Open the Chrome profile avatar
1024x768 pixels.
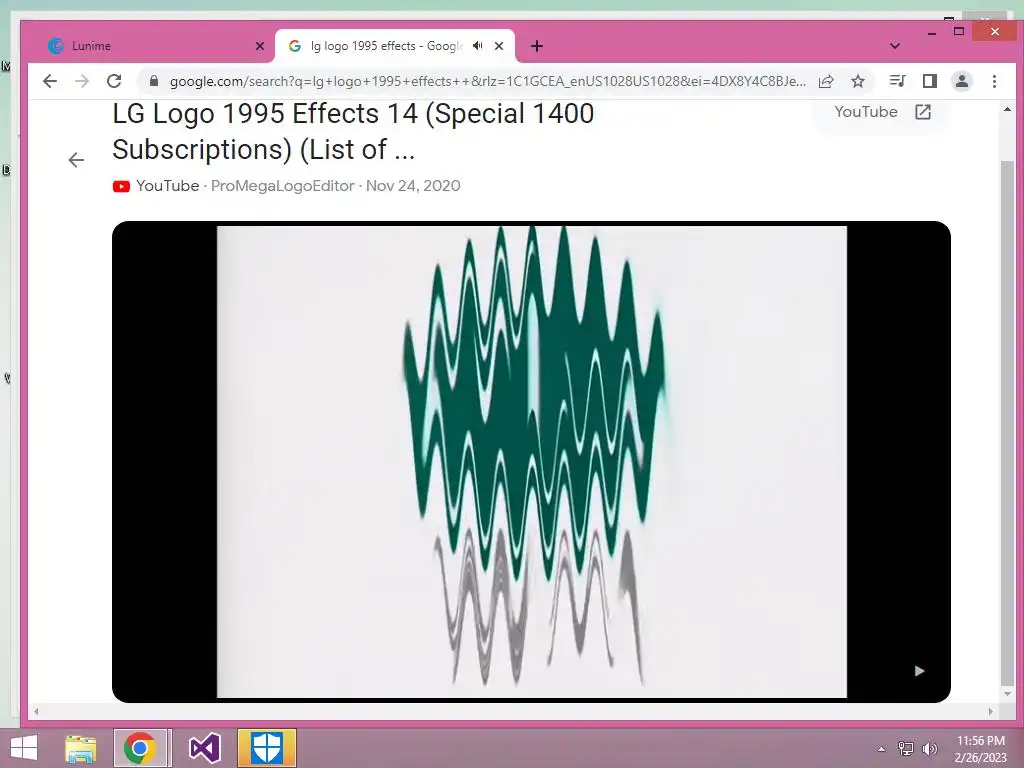coord(962,81)
